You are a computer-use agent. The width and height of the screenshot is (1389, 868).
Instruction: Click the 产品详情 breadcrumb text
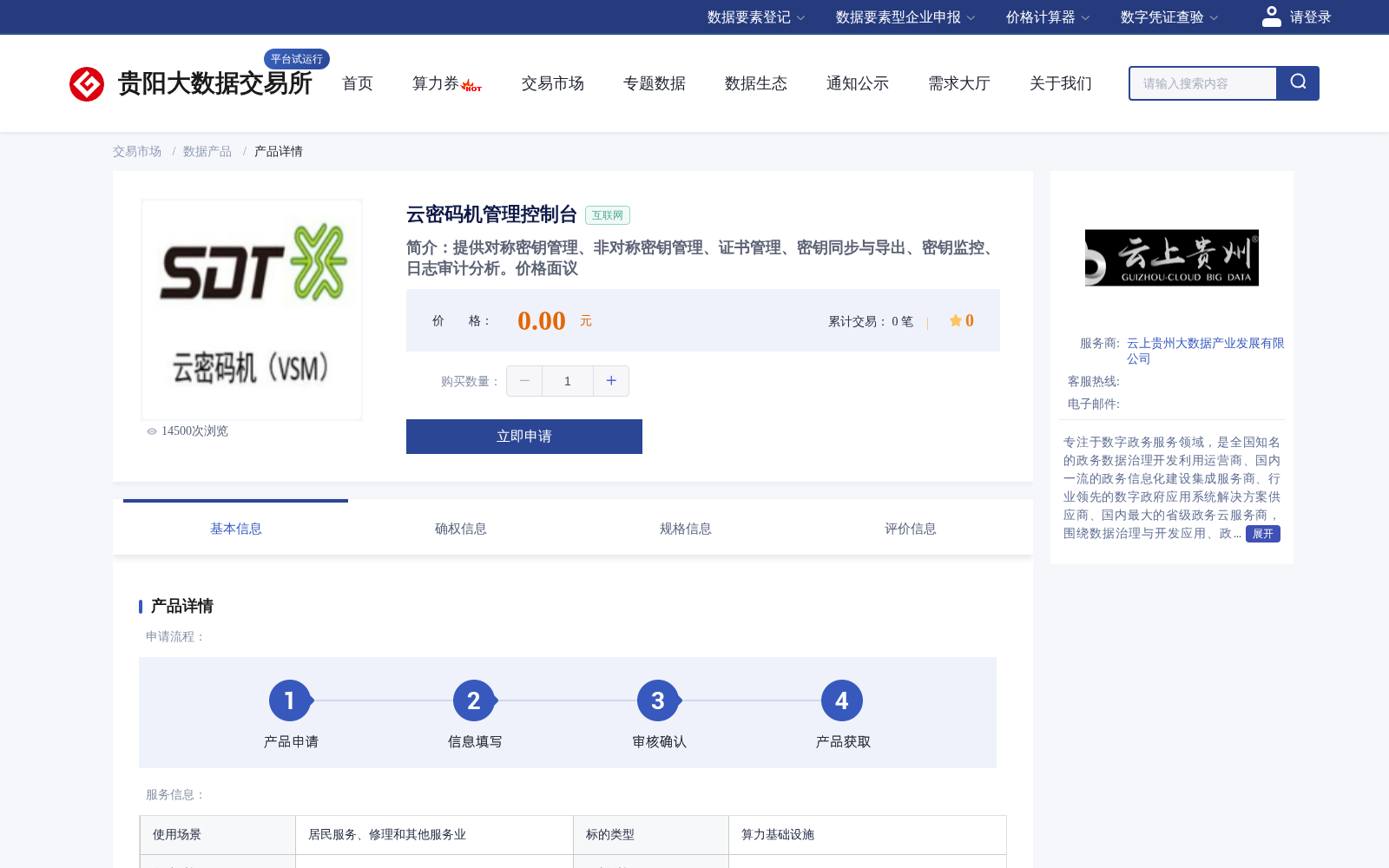tap(279, 151)
